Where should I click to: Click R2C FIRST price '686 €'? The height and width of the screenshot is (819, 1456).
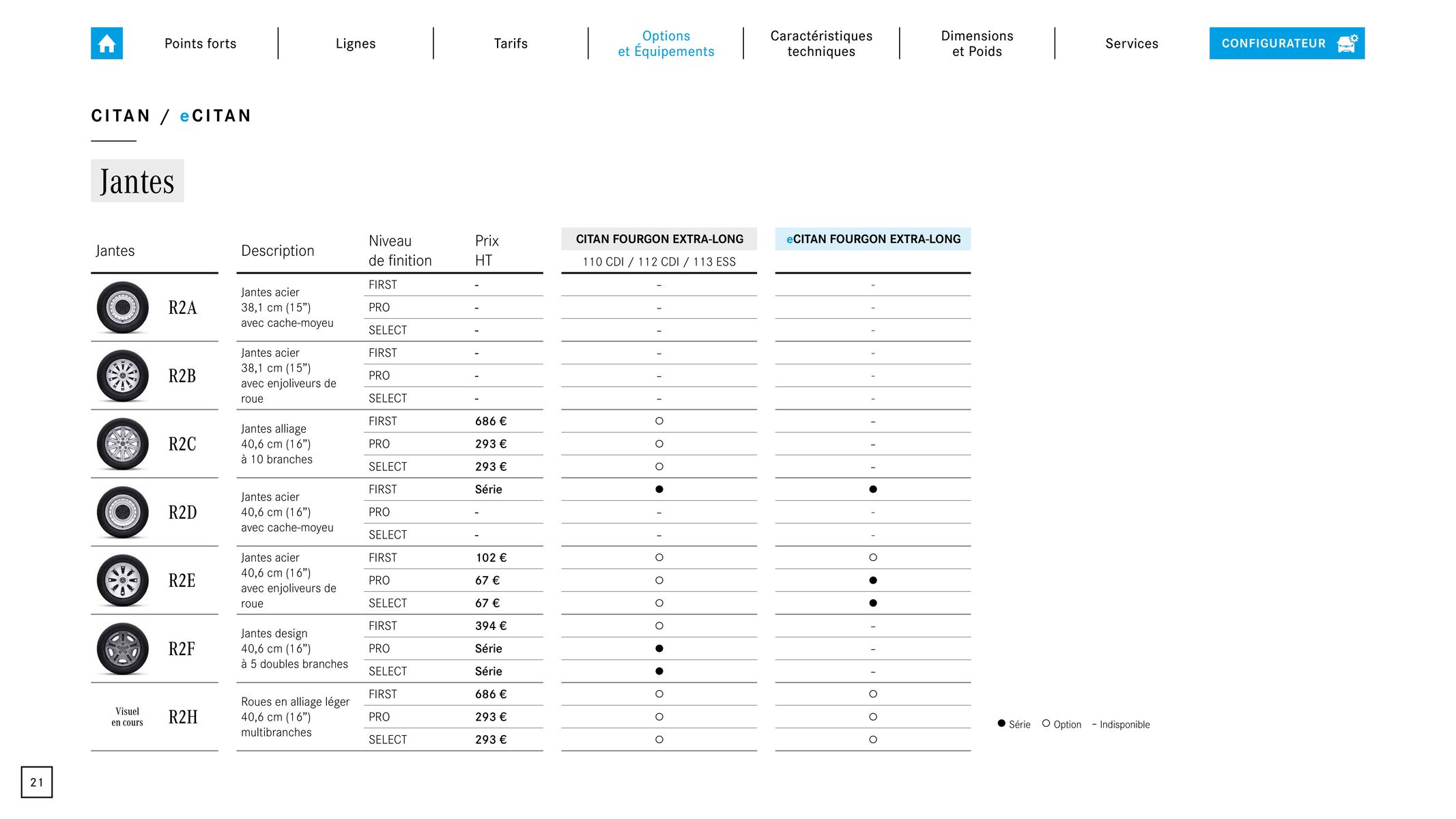click(x=491, y=421)
